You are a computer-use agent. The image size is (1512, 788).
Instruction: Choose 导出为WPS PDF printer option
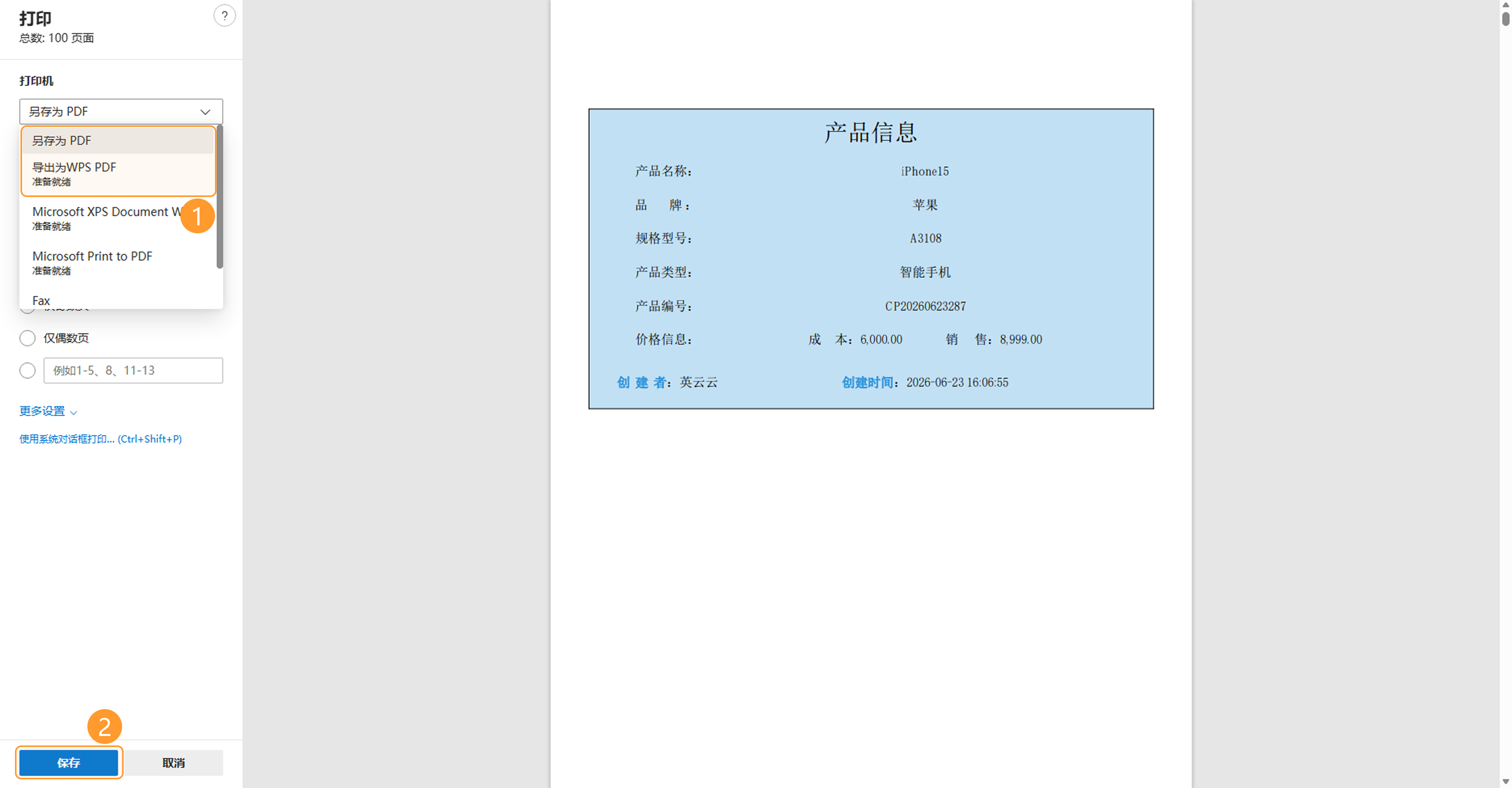click(x=119, y=174)
